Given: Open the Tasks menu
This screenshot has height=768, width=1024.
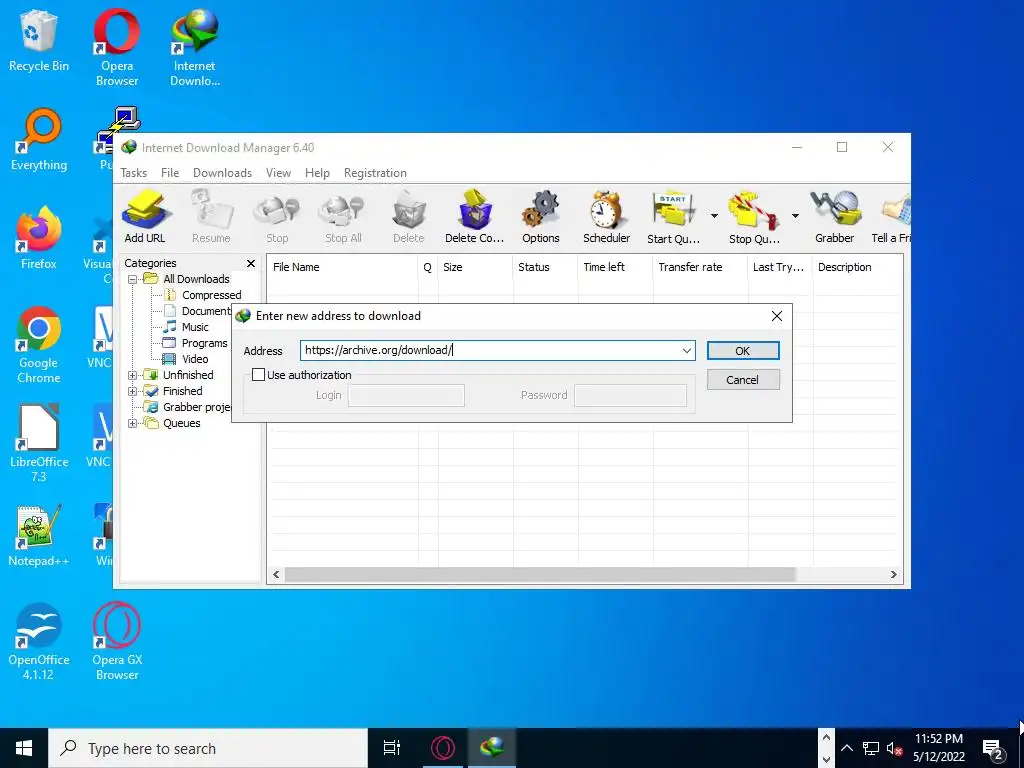Looking at the screenshot, I should (133, 173).
